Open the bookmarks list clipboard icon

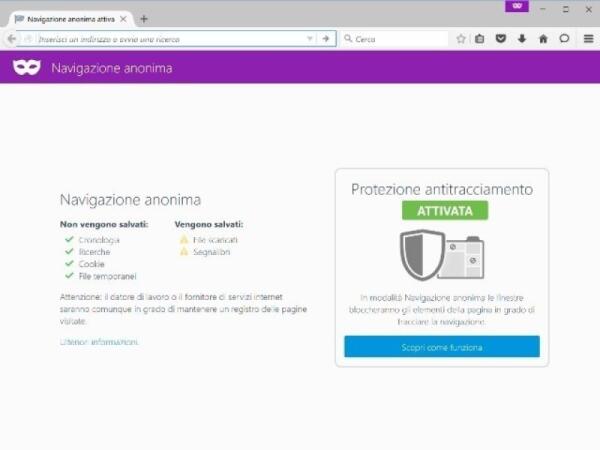(479, 39)
